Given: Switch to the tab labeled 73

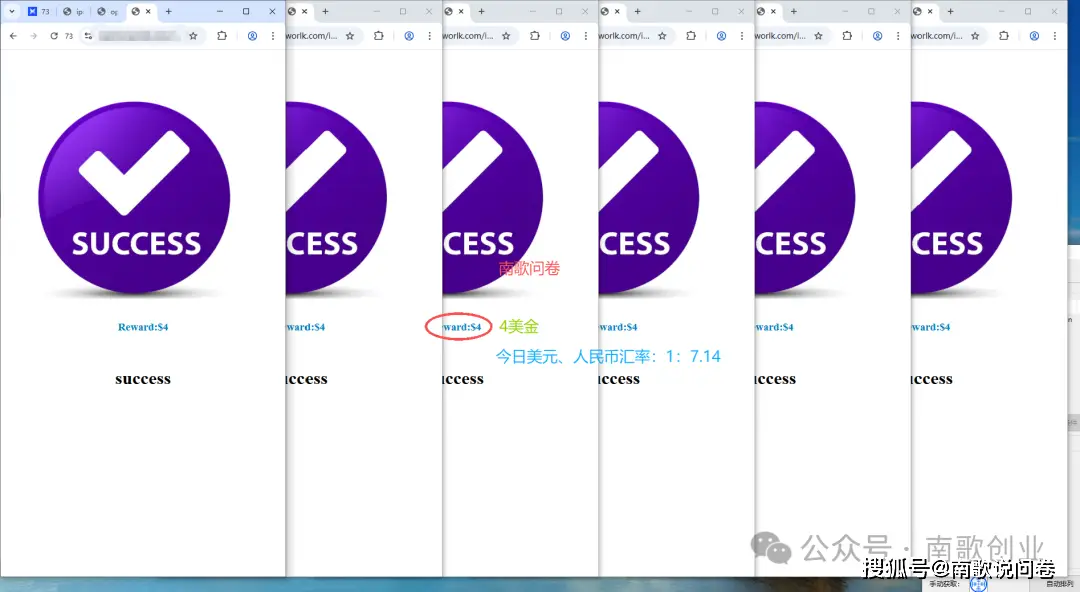Looking at the screenshot, I should pyautogui.click(x=39, y=12).
